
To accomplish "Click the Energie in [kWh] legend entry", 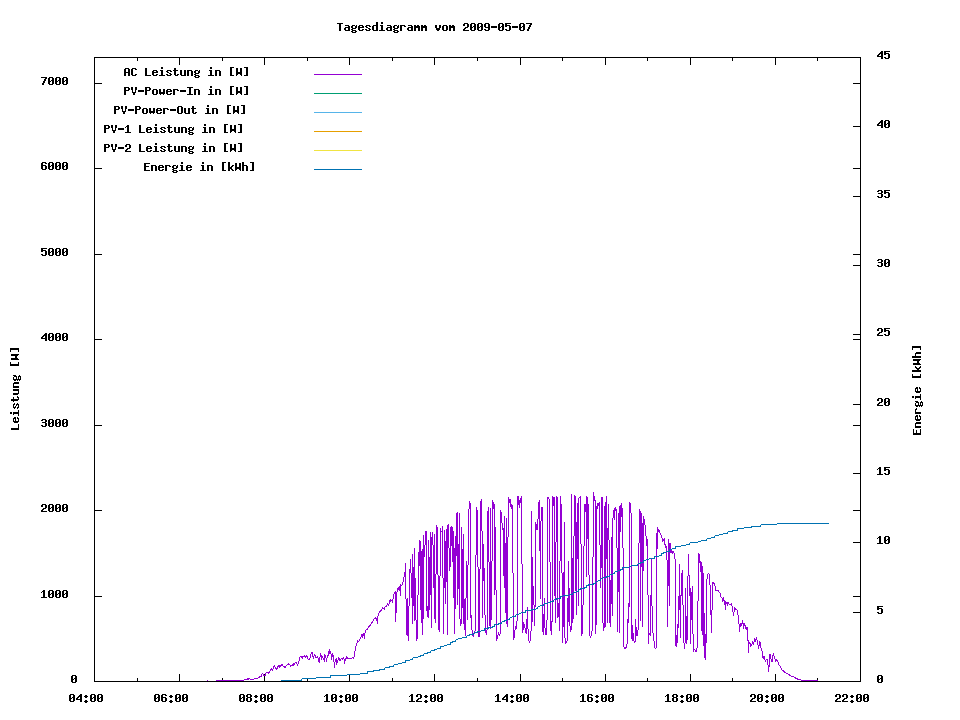I will tap(199, 167).
